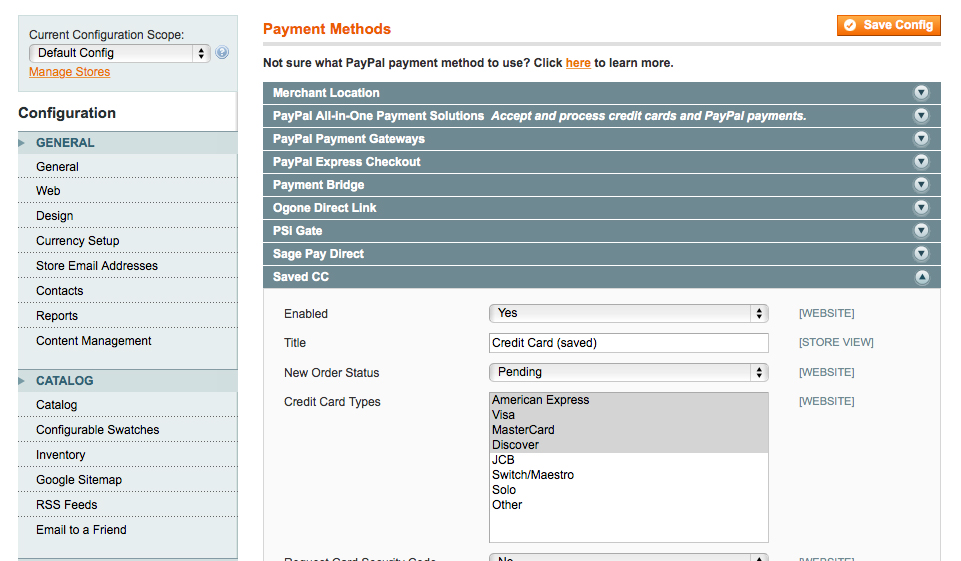Open Store Email Addresses tab
Image resolution: width=961 pixels, height=561 pixels.
click(97, 266)
